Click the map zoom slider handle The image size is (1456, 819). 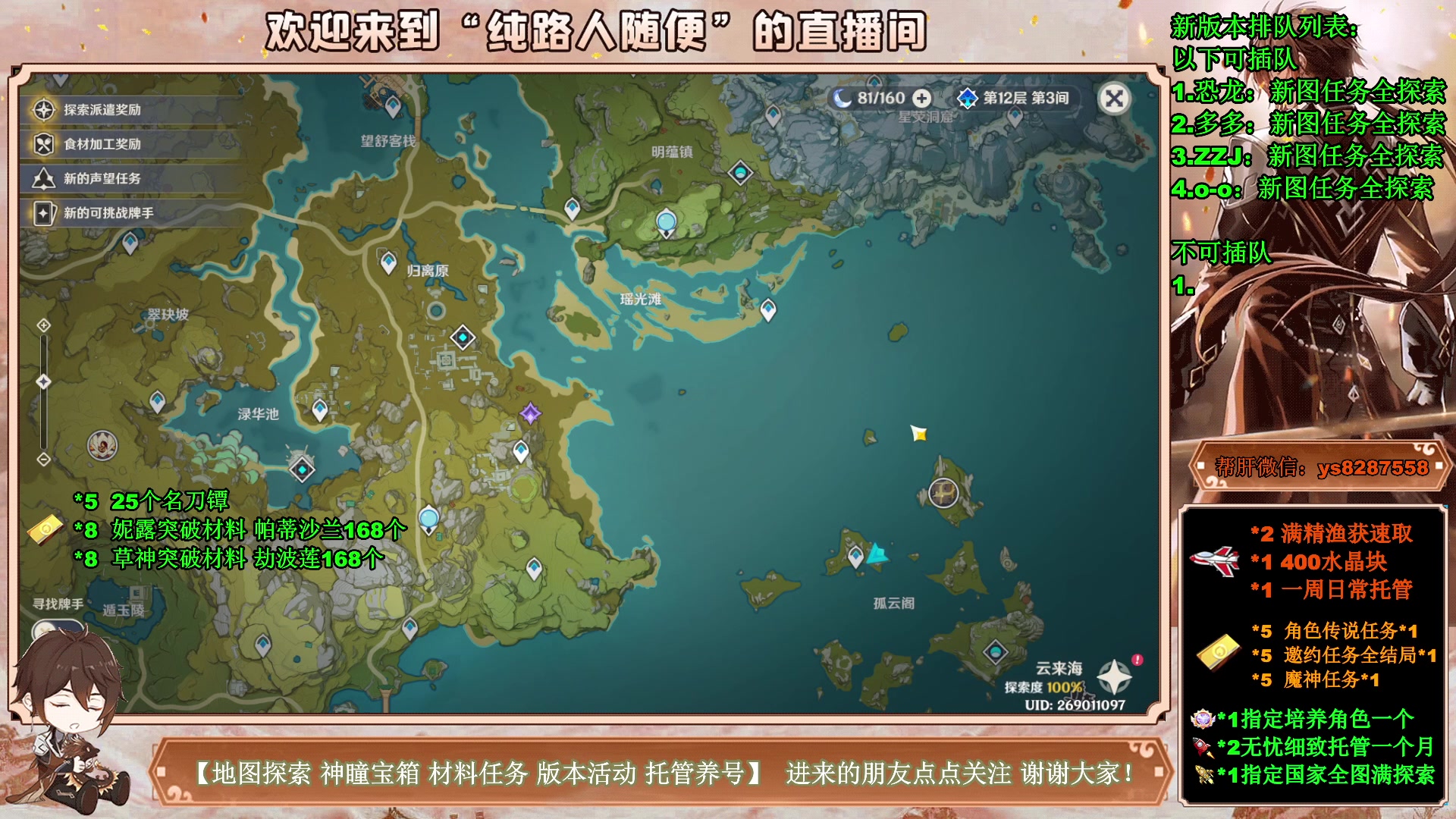[44, 381]
